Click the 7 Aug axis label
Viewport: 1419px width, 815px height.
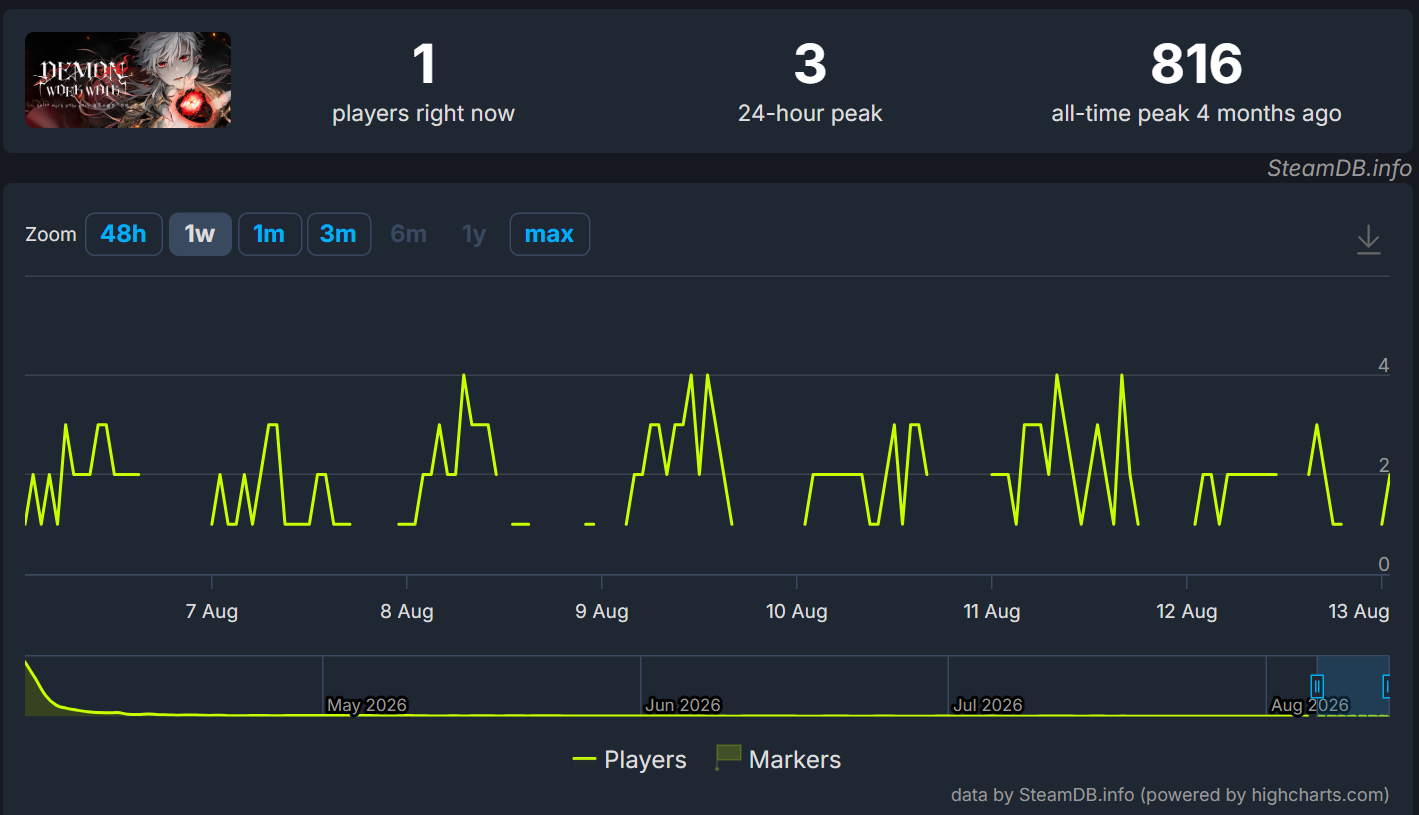tap(212, 611)
